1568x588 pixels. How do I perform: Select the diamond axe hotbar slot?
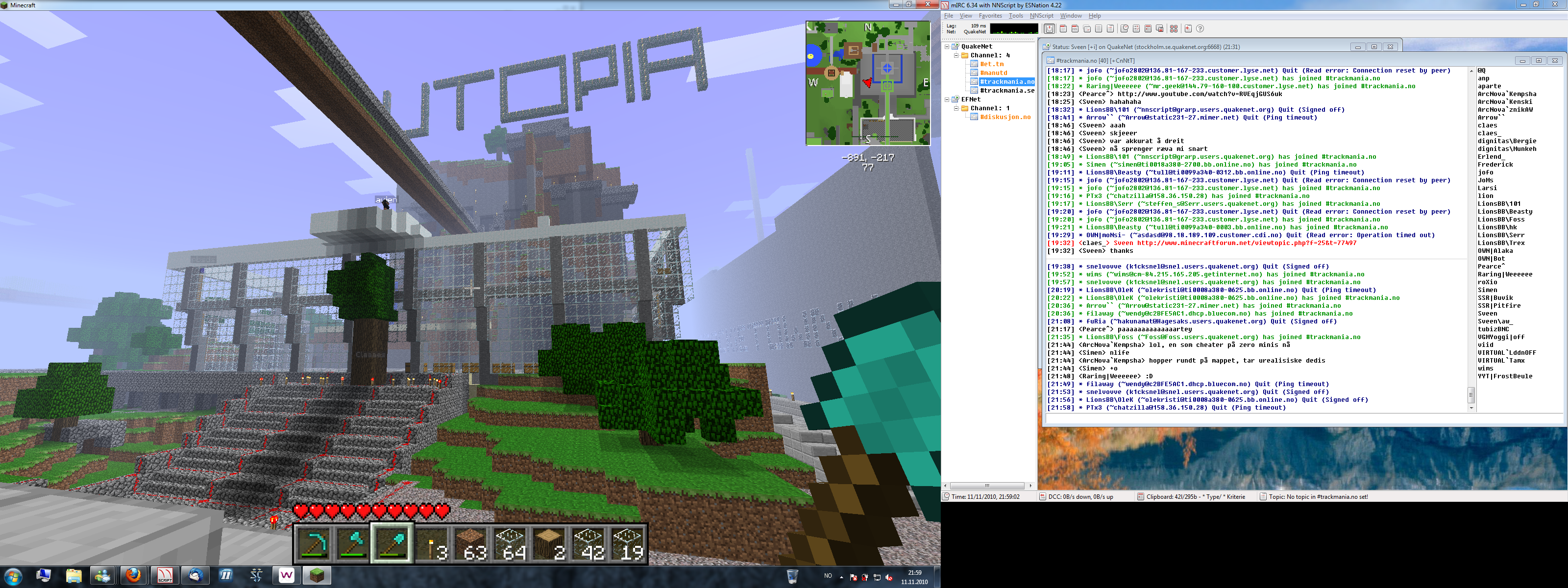353,543
